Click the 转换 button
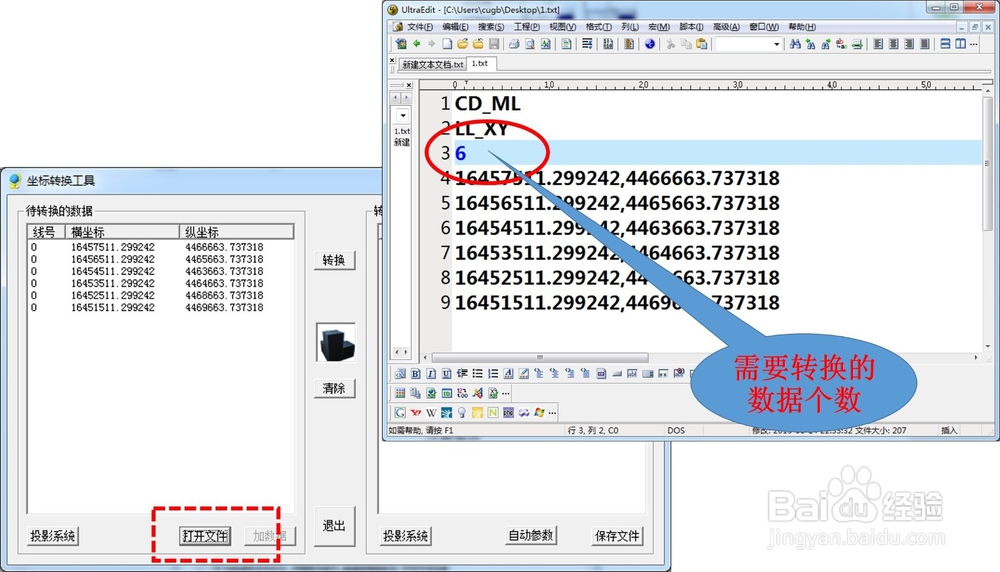1000x572 pixels. click(334, 260)
